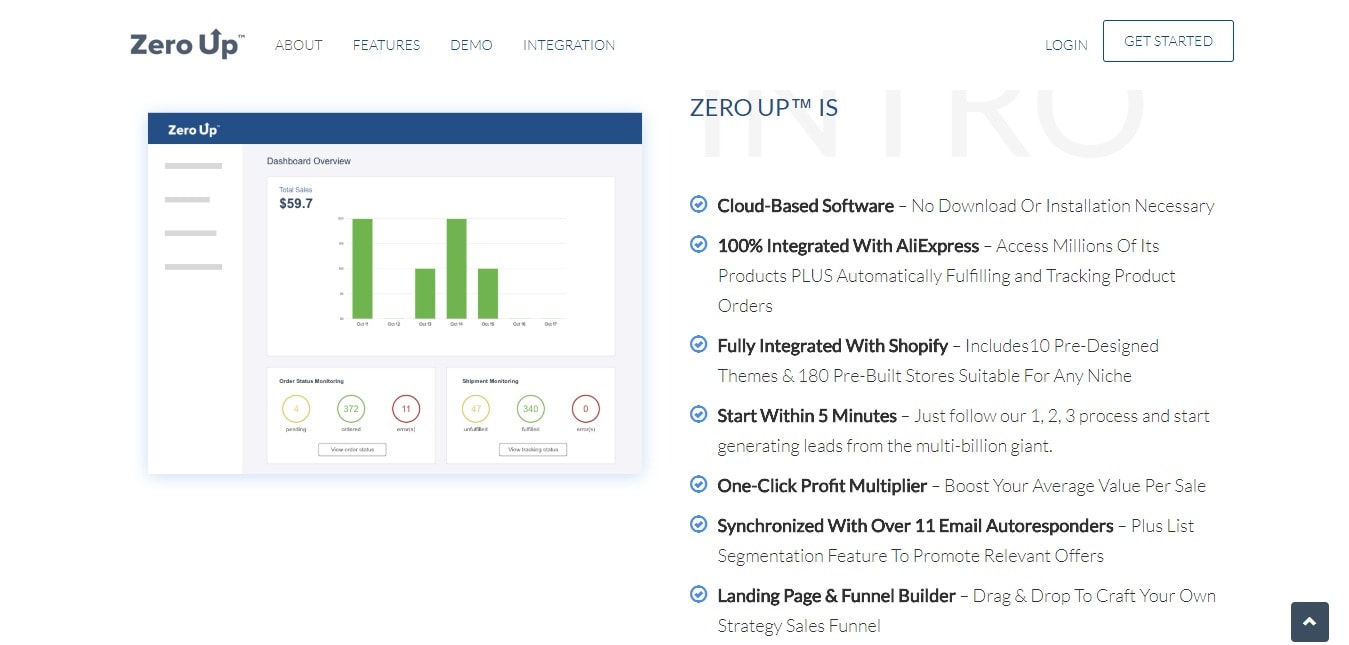Viewport: 1349px width, 645px height.
Task: Click the 100% Integrated With AliExpress text
Action: (x=848, y=246)
